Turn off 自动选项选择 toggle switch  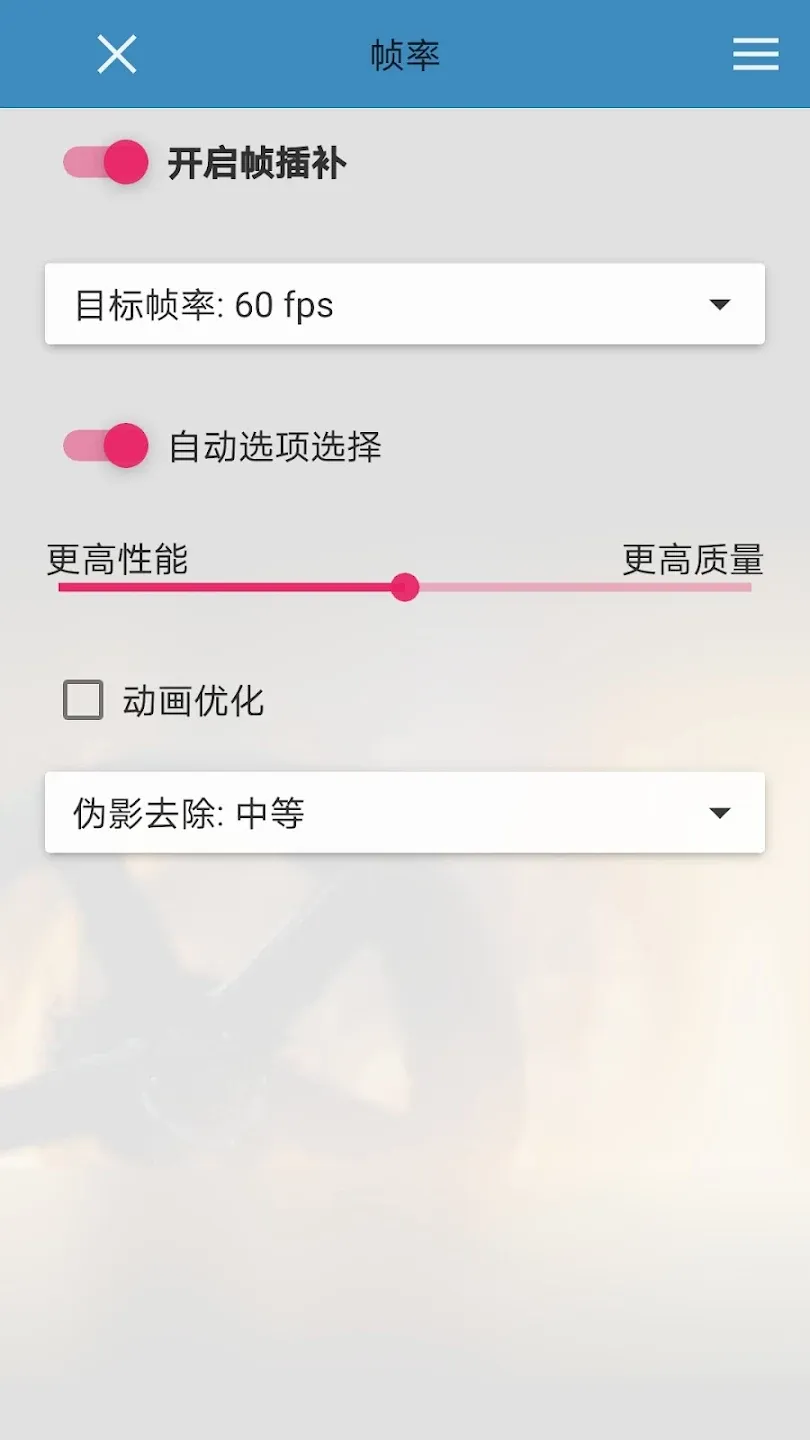point(105,446)
